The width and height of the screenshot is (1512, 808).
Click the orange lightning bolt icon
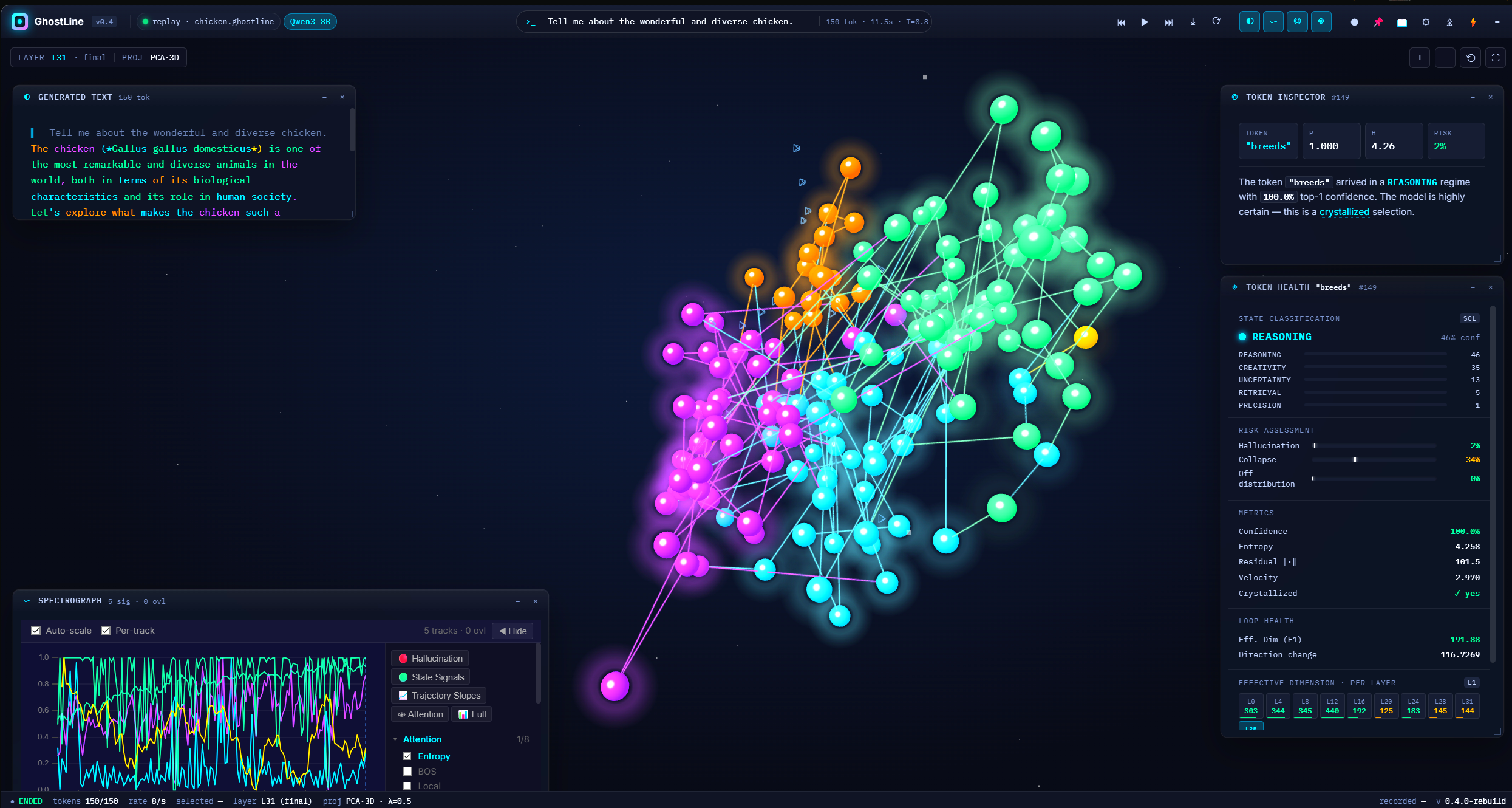pos(1473,22)
